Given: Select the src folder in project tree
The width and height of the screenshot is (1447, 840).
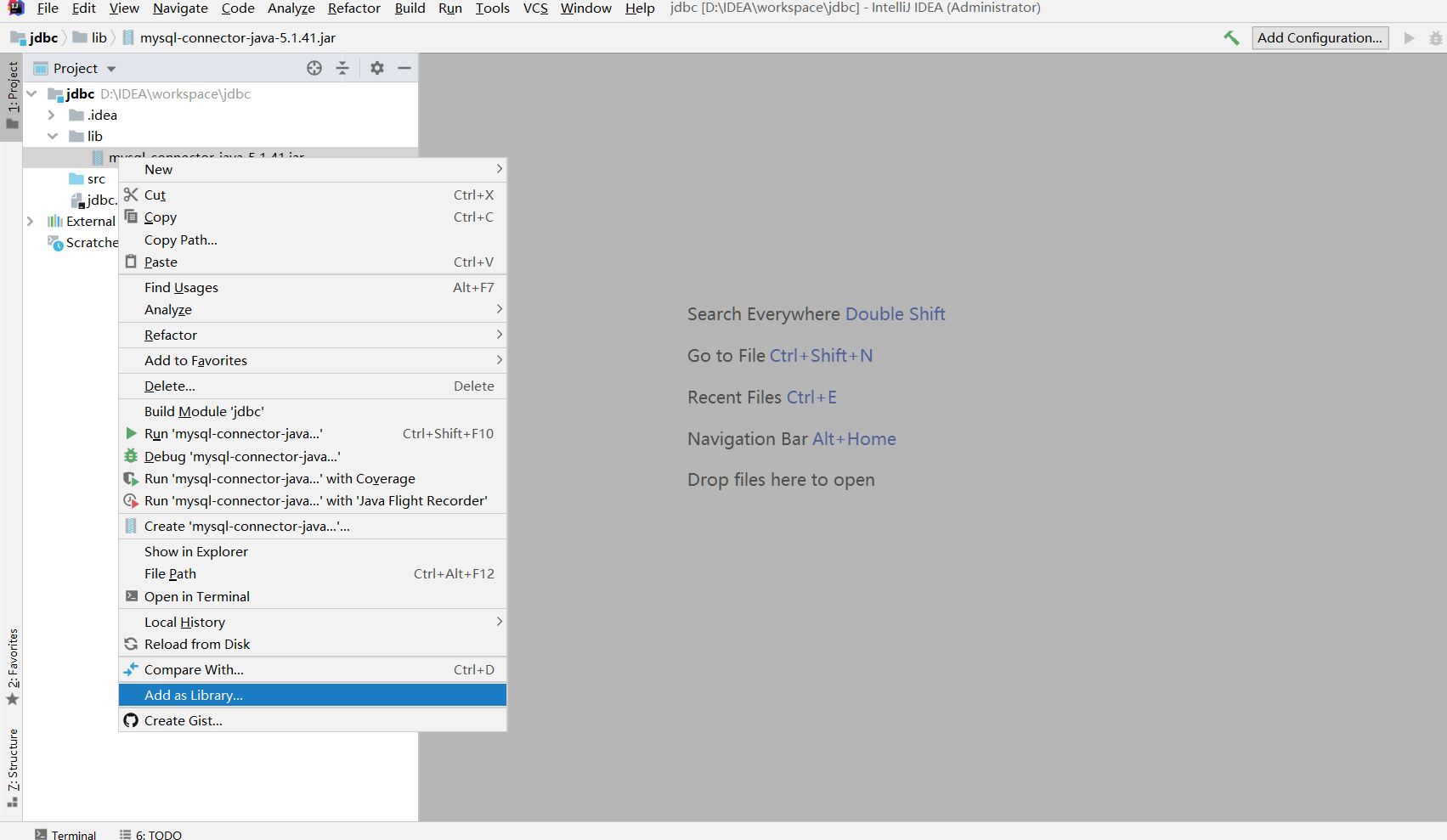Looking at the screenshot, I should 88,179.
